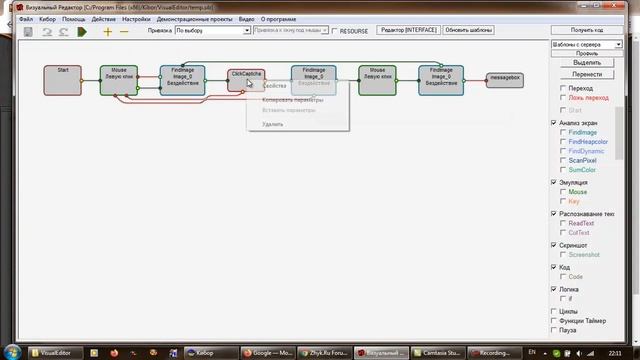This screenshot has width=640, height=360.
Task: Check the FindImage checkbox
Action: [x=563, y=132]
